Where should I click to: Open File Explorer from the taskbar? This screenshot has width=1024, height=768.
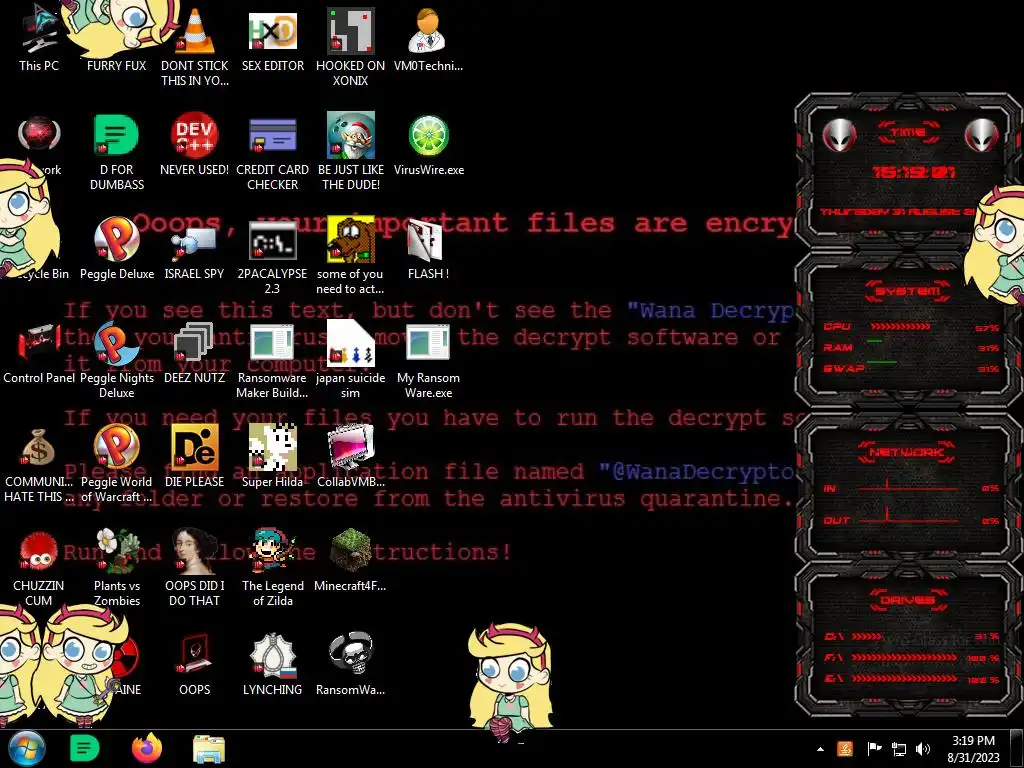click(209, 749)
